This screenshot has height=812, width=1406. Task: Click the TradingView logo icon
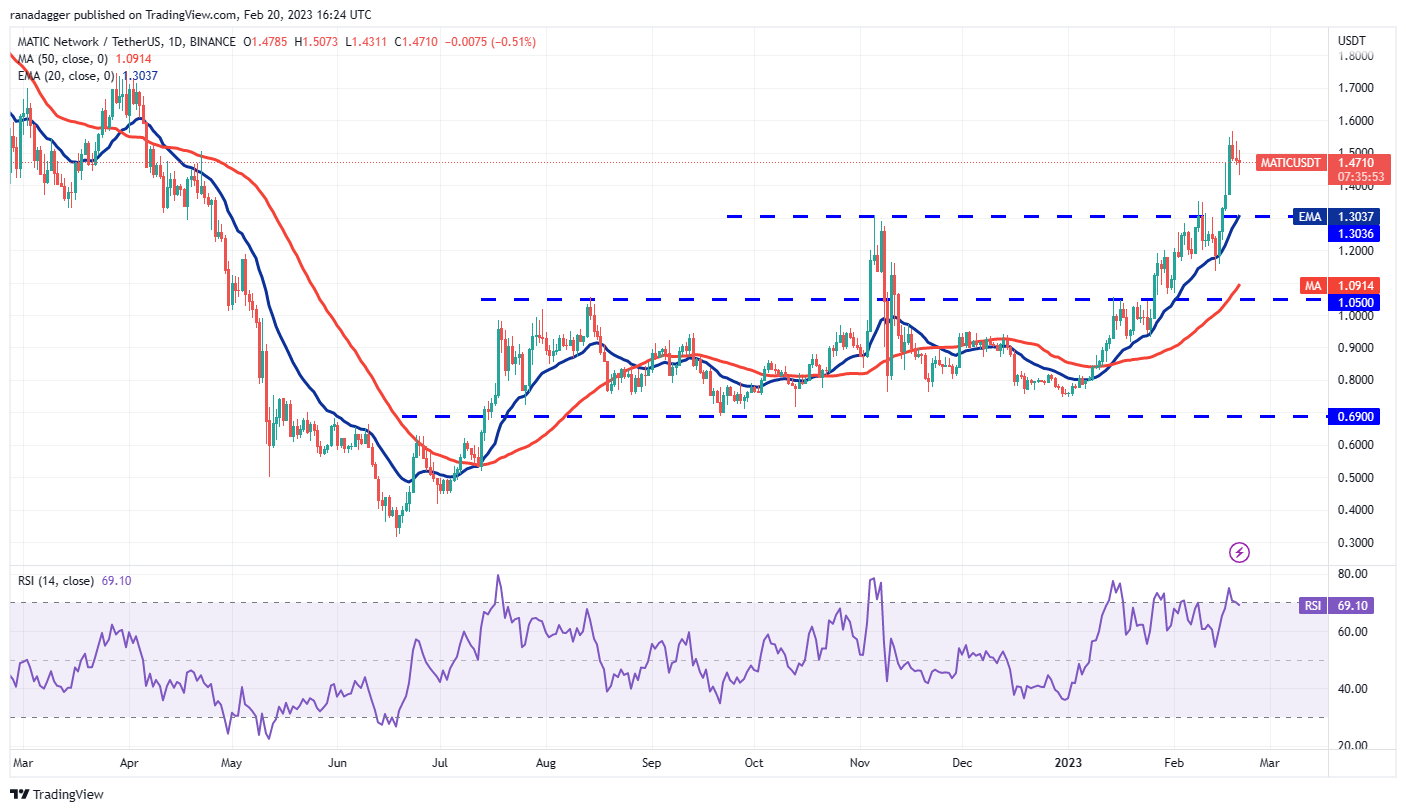[18, 794]
